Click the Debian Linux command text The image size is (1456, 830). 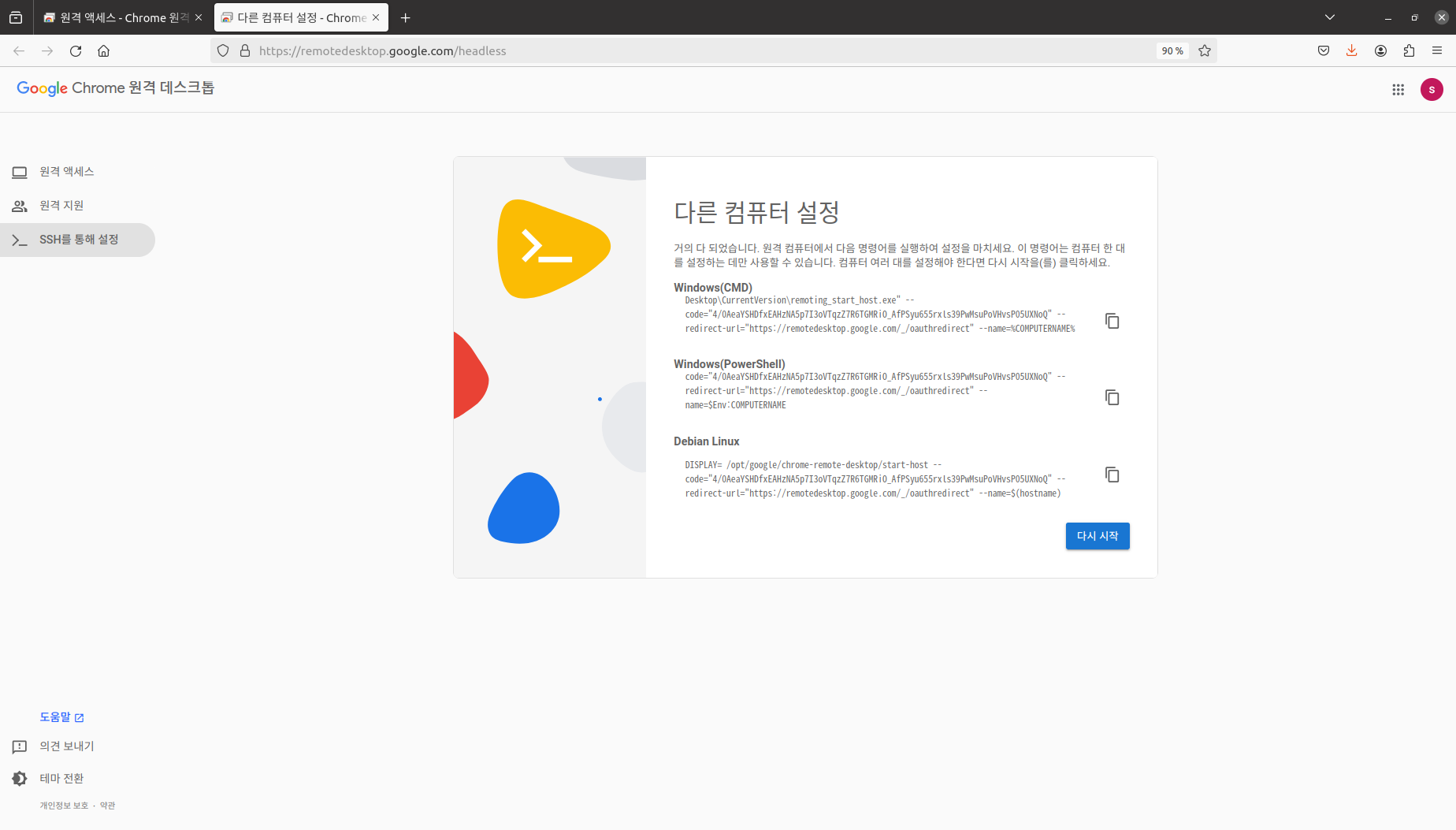(875, 479)
